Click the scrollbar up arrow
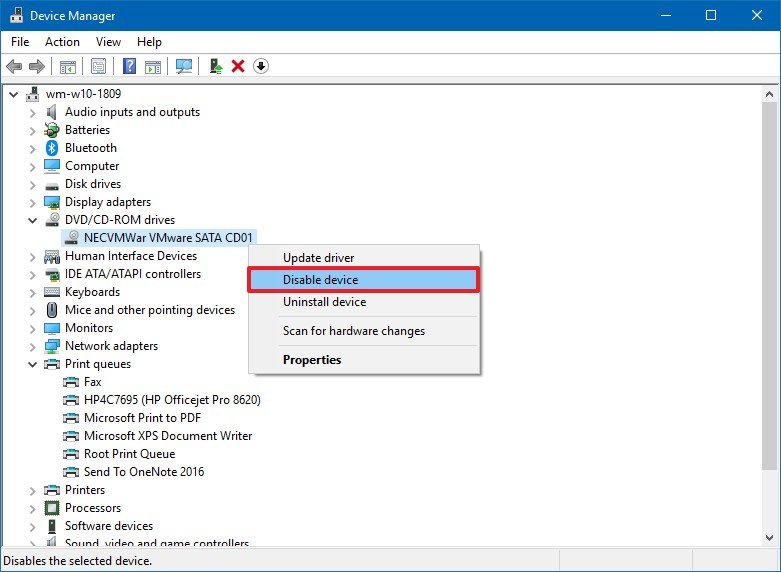Viewport: 781px width, 572px height. pos(770,94)
